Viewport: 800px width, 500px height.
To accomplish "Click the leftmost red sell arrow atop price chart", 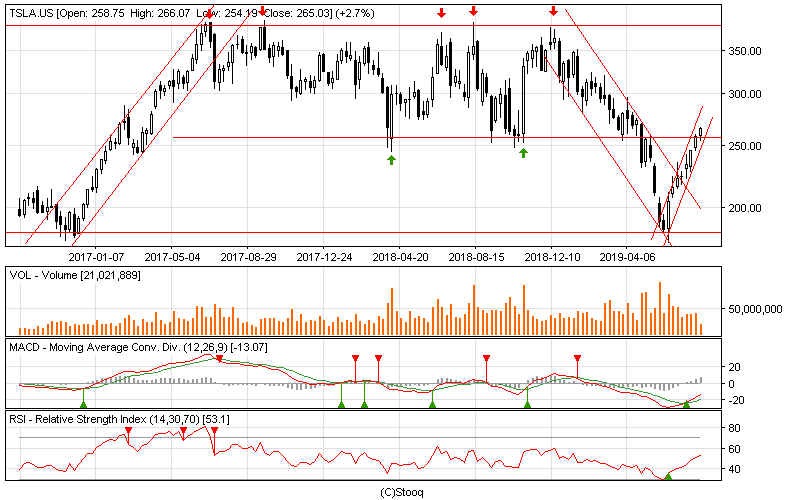I will tap(209, 14).
